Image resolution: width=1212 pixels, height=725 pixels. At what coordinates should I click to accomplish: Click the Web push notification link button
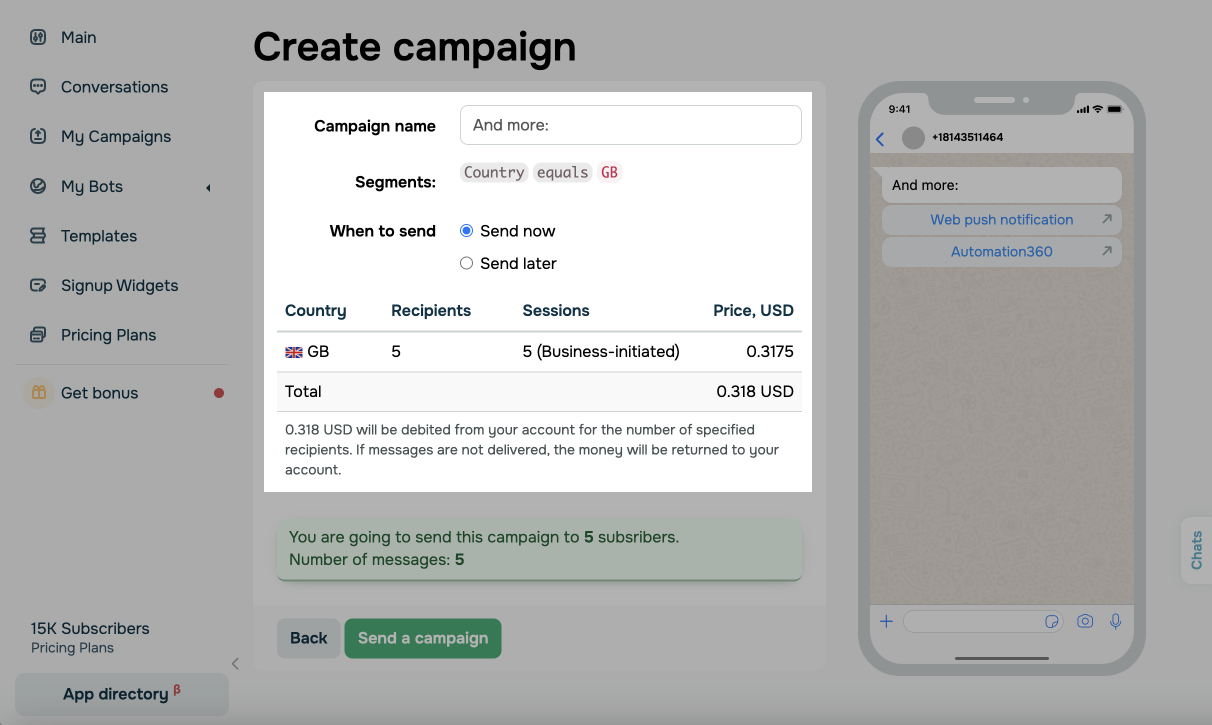[1001, 220]
